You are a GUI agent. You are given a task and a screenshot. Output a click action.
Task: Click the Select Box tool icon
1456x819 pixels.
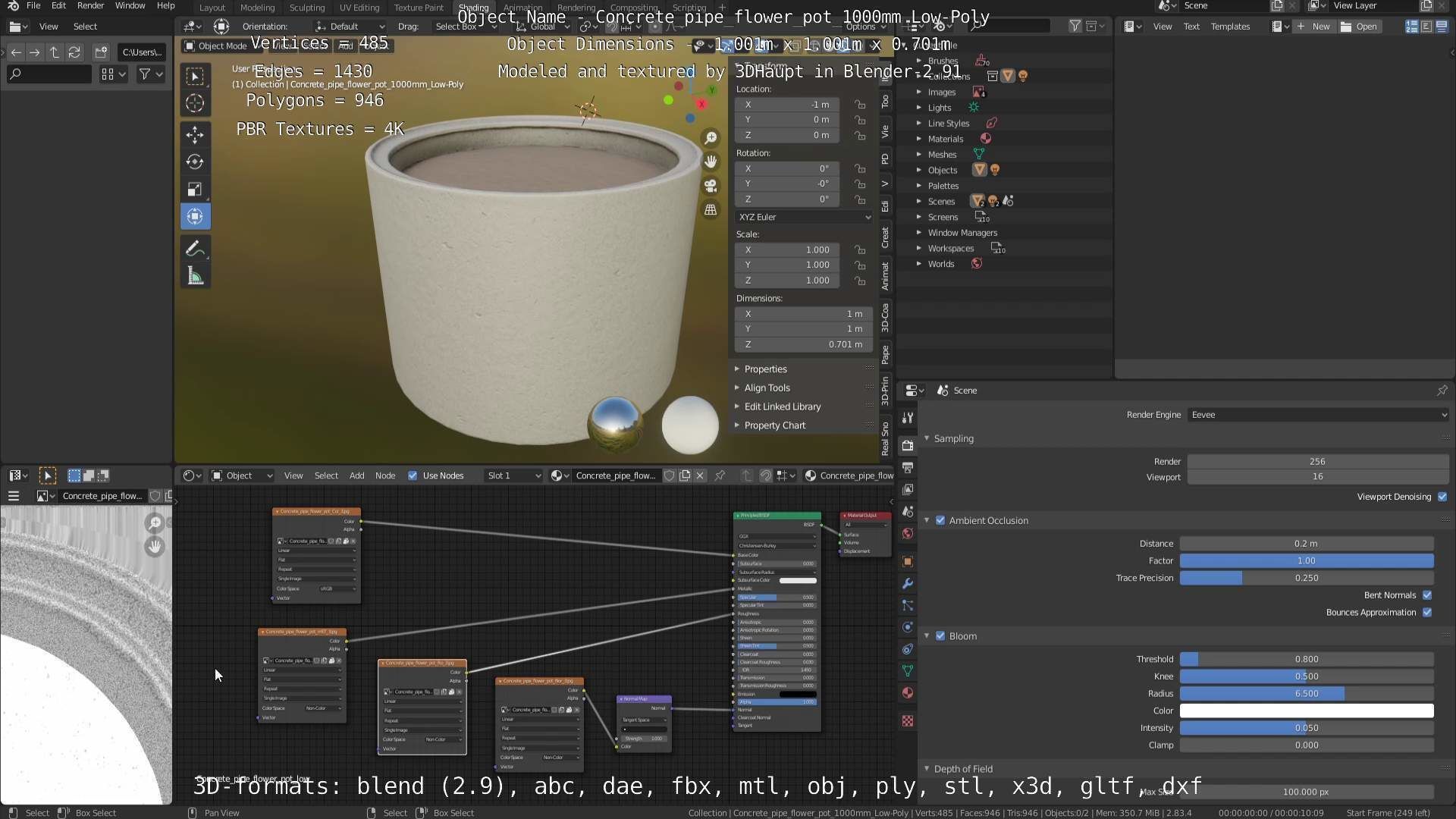coord(195,76)
